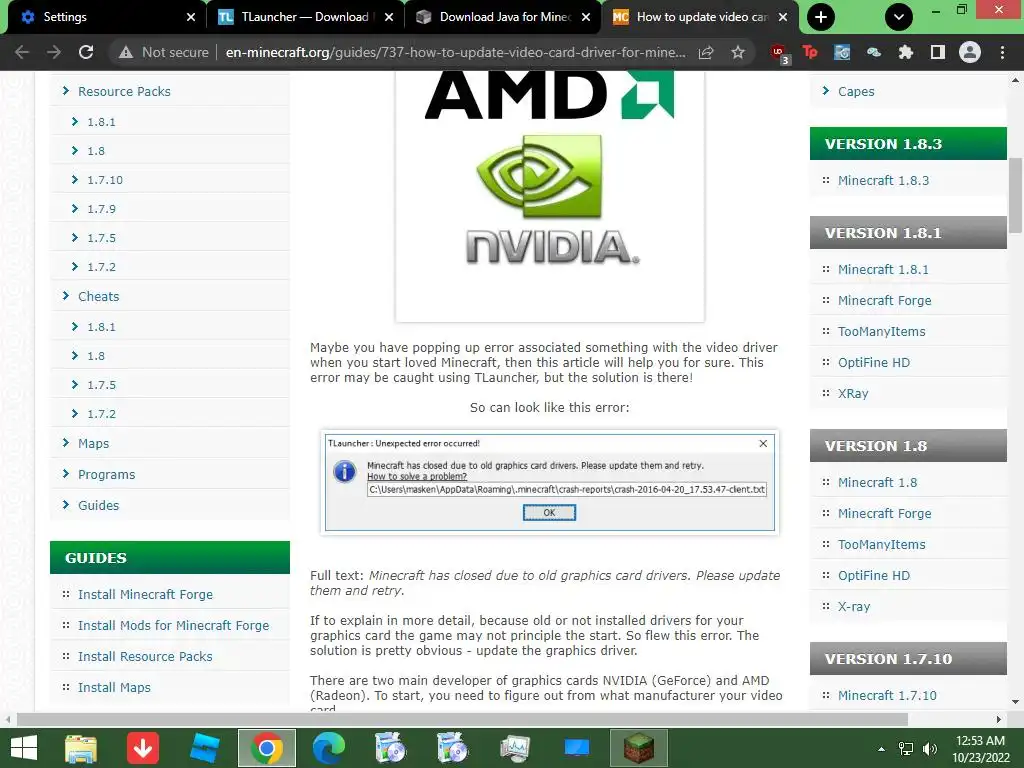The width and height of the screenshot is (1024, 768).
Task: Open the Minecraft block taskbar icon
Action: tap(639, 748)
